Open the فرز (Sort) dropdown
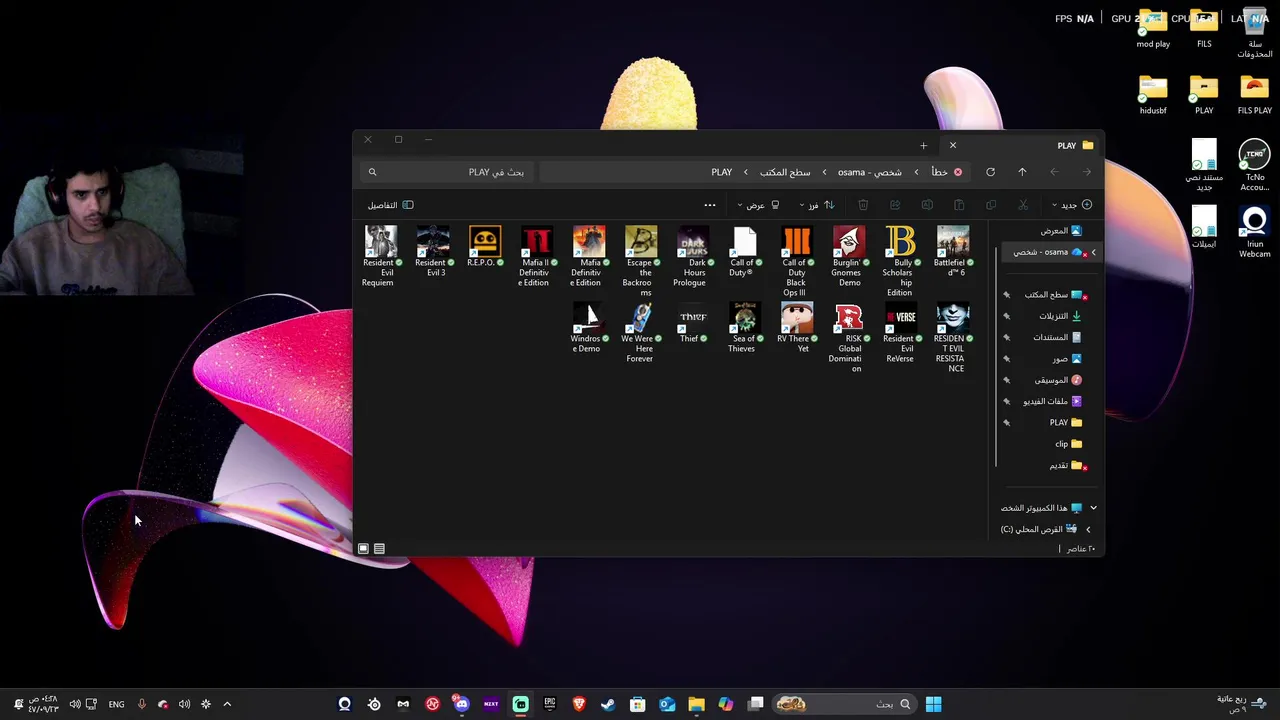 click(x=815, y=205)
